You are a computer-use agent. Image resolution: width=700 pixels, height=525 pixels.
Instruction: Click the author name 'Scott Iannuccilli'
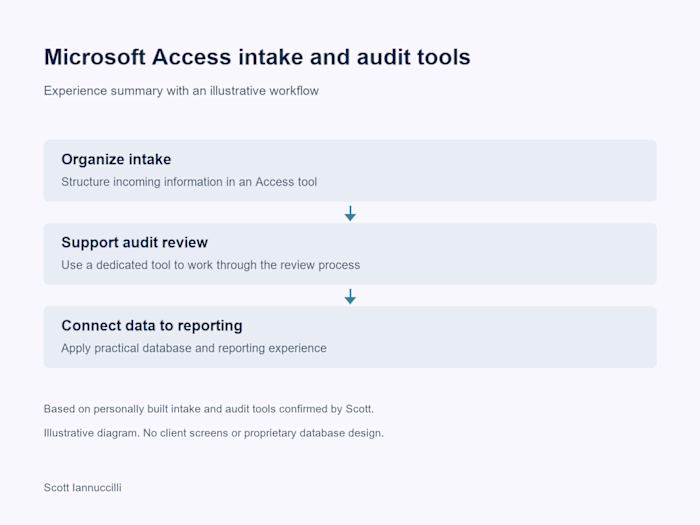(x=83, y=488)
